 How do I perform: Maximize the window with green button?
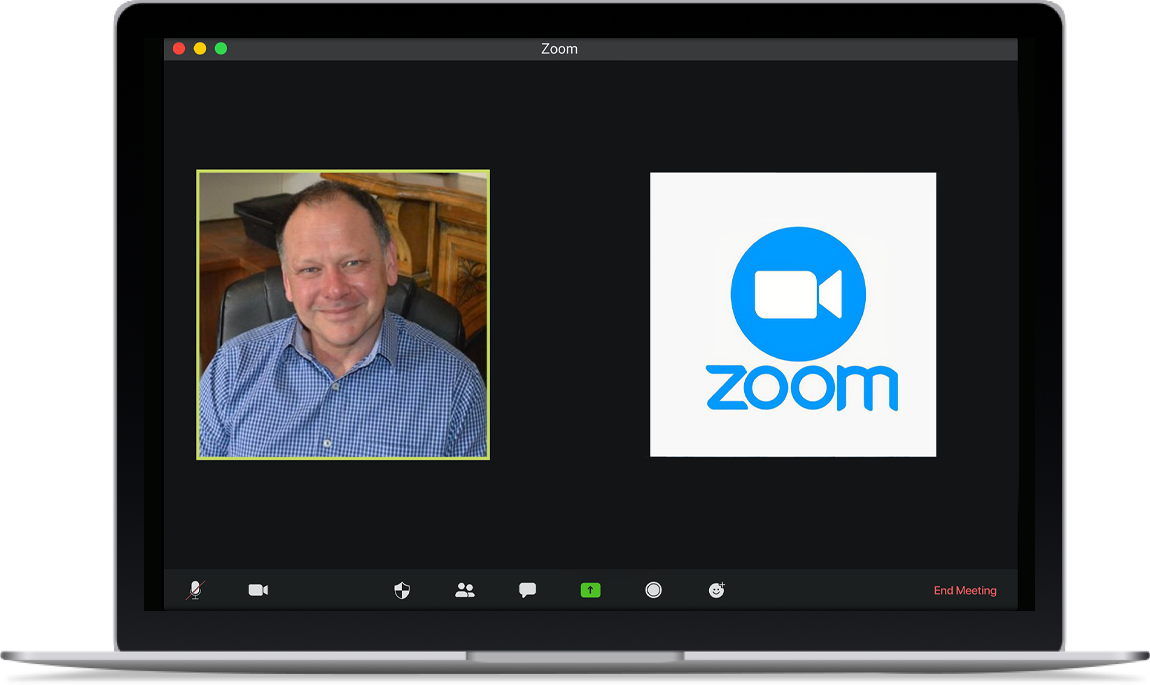(221, 48)
